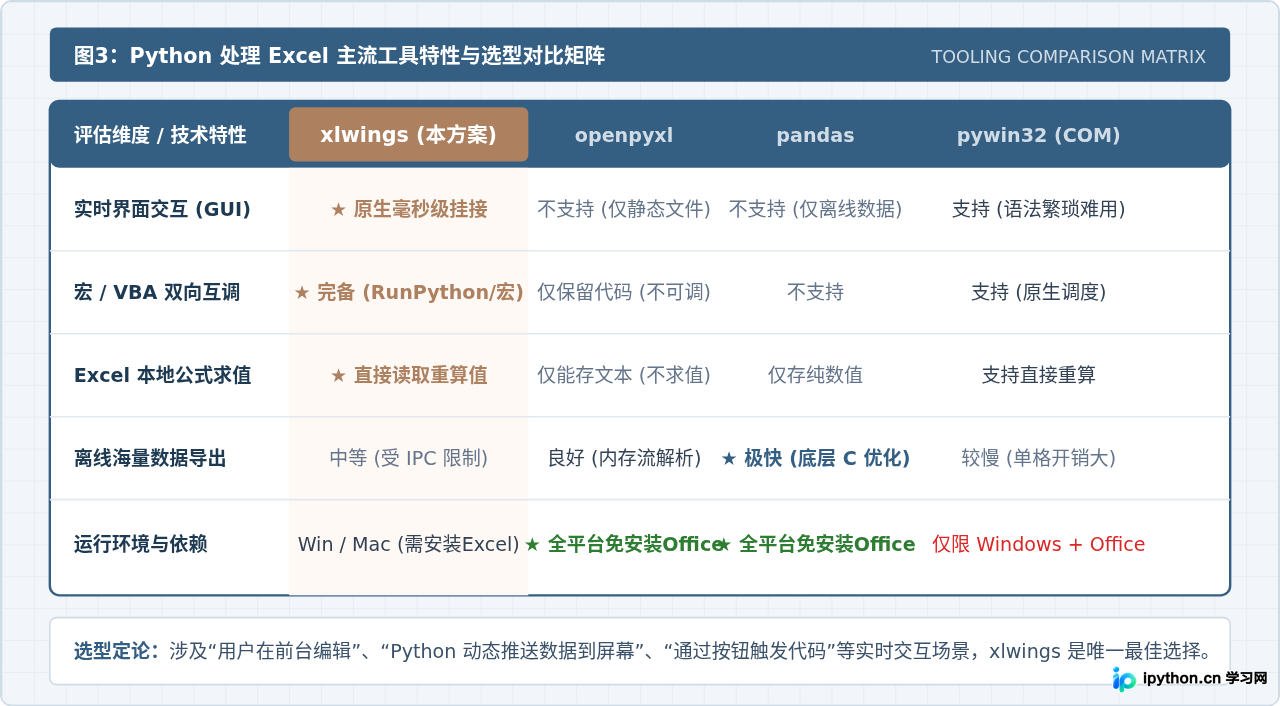Click the 中等 (受 IPC 限制) cell
The image size is (1280, 706).
(409, 458)
